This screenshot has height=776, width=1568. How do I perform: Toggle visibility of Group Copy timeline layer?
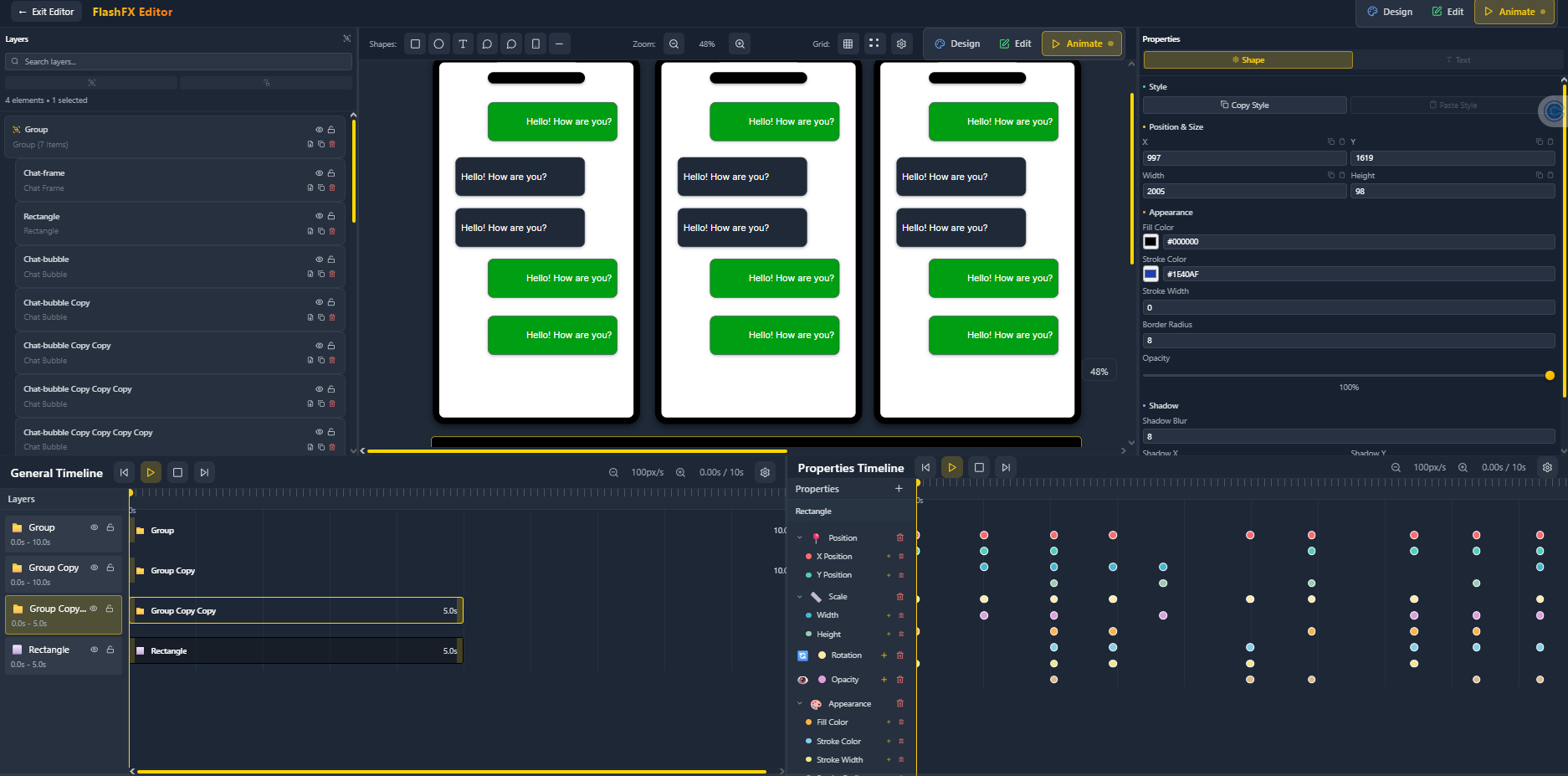(95, 568)
